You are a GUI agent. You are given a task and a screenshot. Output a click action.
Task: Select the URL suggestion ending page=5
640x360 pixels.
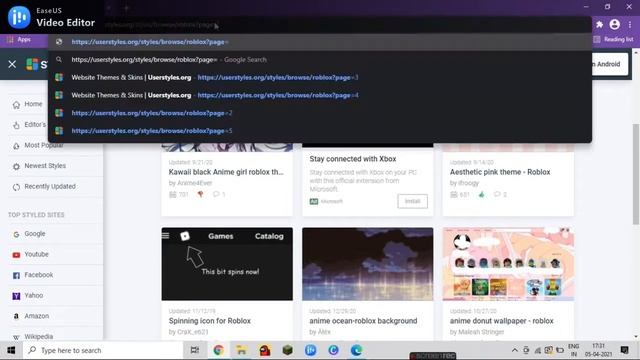tap(320, 131)
